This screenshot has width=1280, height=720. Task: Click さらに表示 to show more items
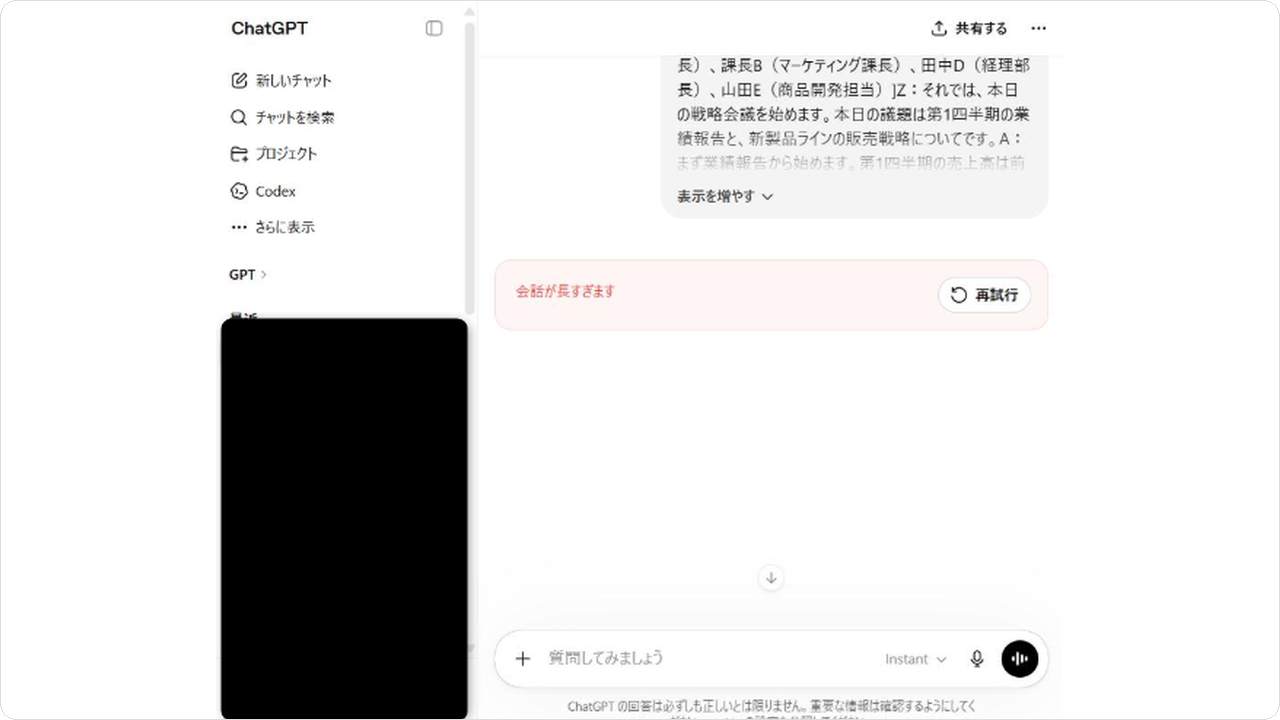point(285,227)
